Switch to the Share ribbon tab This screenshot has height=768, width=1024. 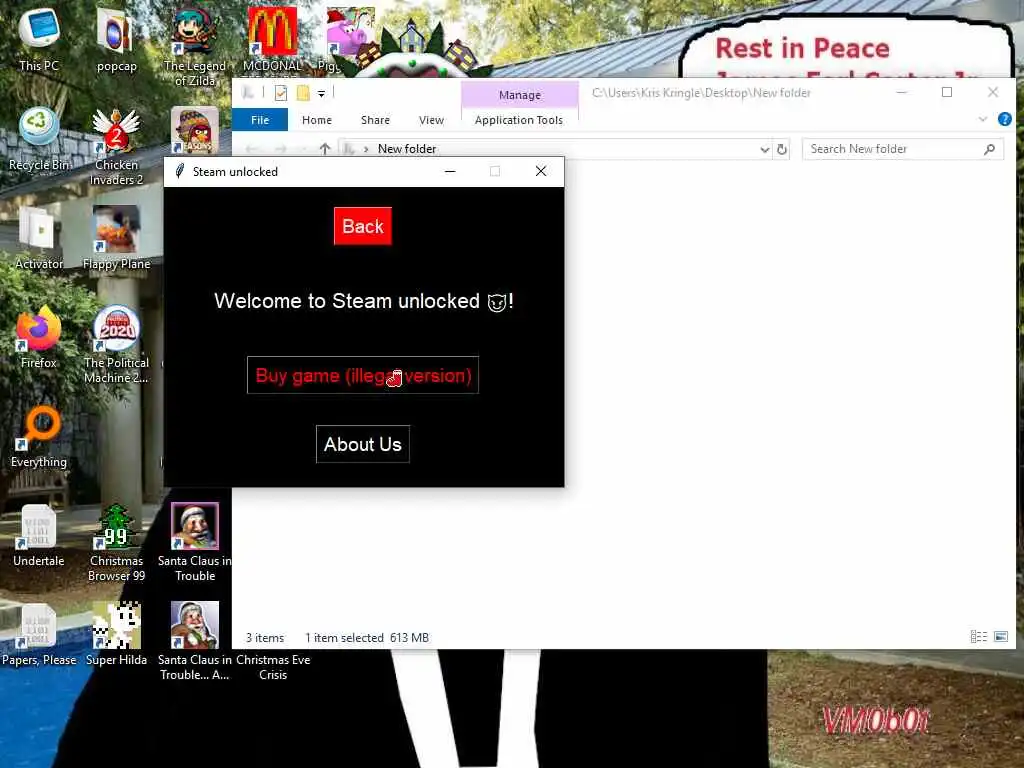point(376,120)
